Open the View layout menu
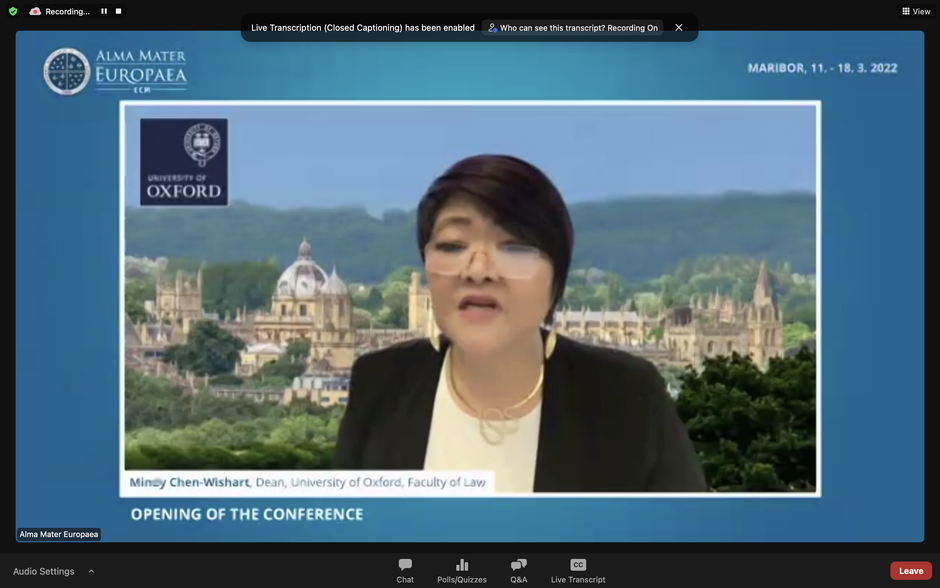 pyautogui.click(x=916, y=11)
